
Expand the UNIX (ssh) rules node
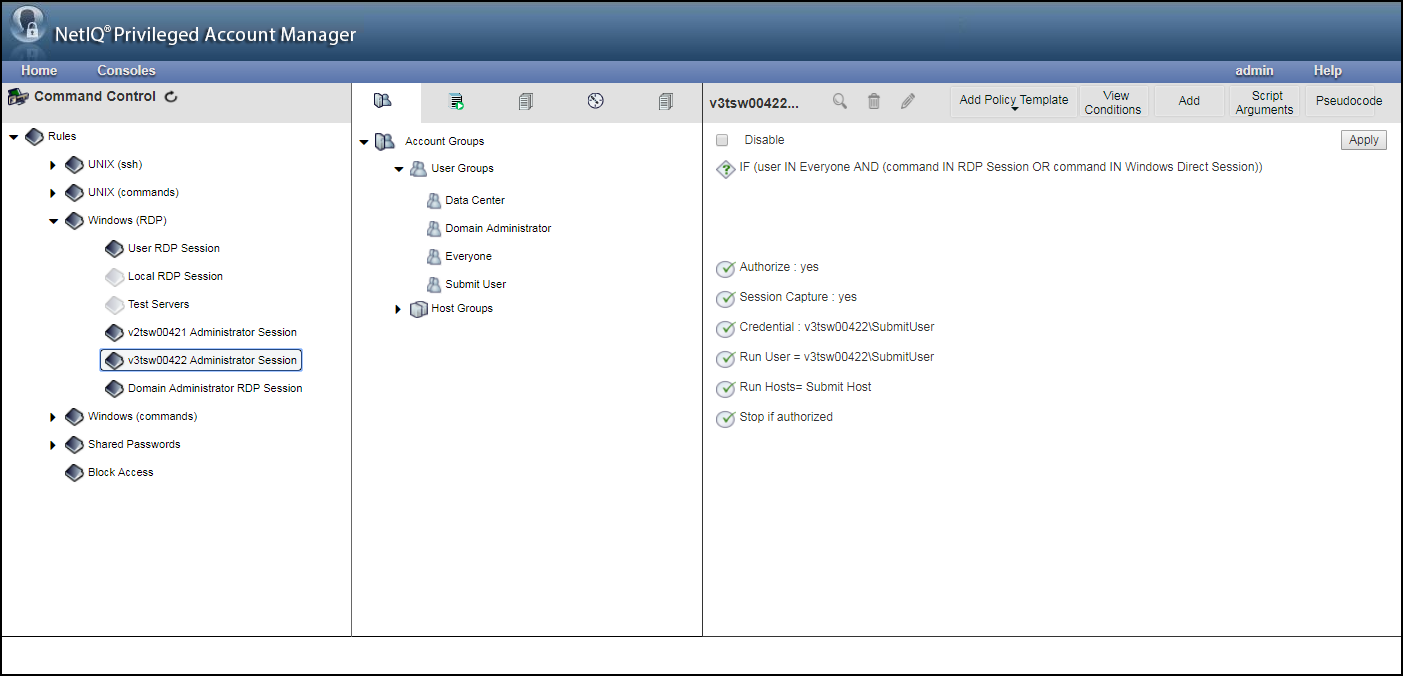pyautogui.click(x=54, y=165)
